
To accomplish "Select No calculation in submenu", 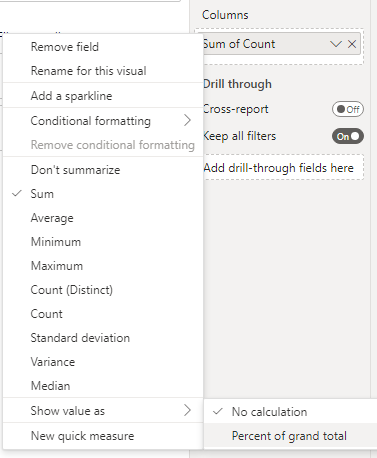I will (290, 412).
